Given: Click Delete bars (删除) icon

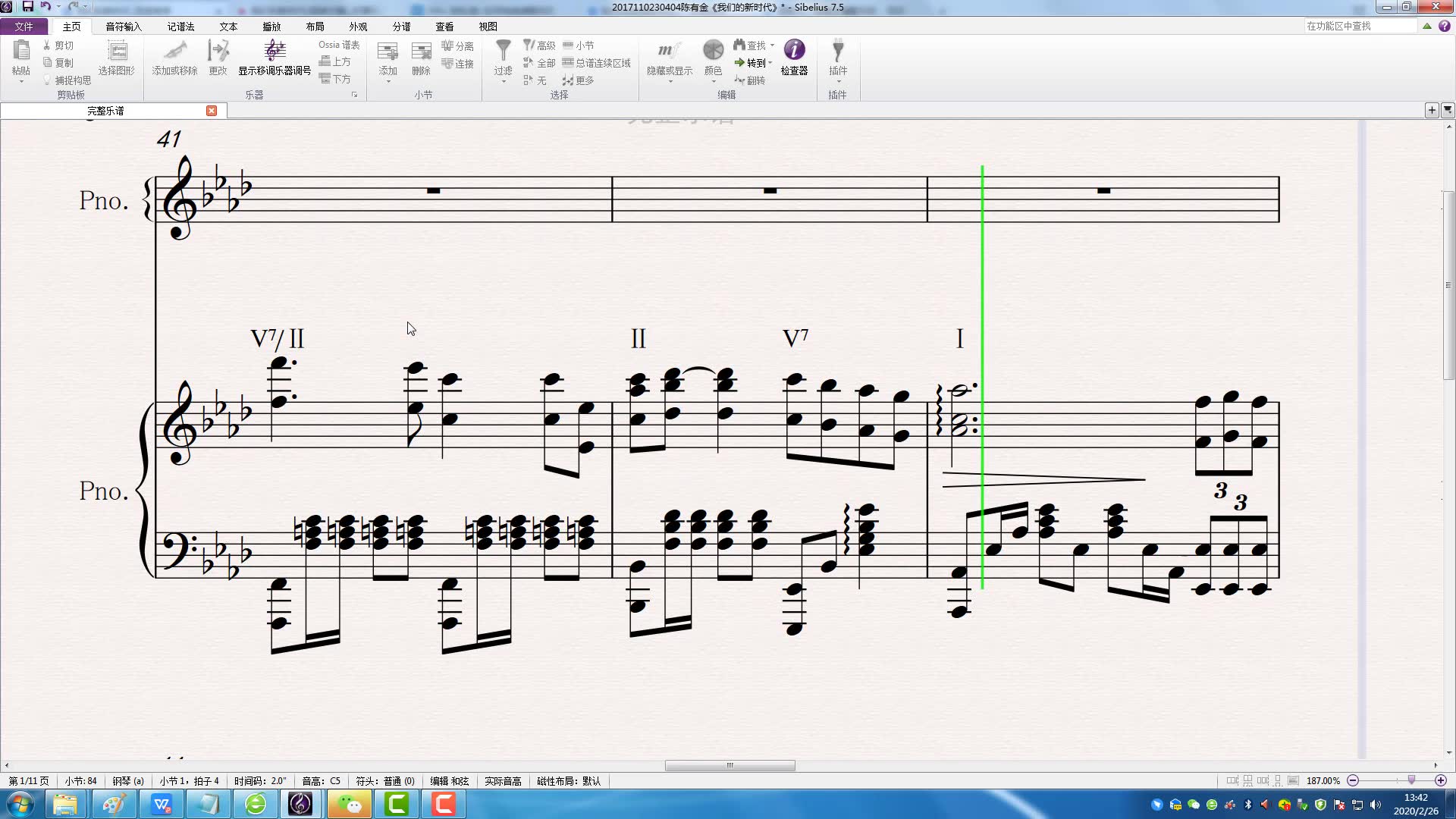Looking at the screenshot, I should (x=421, y=52).
